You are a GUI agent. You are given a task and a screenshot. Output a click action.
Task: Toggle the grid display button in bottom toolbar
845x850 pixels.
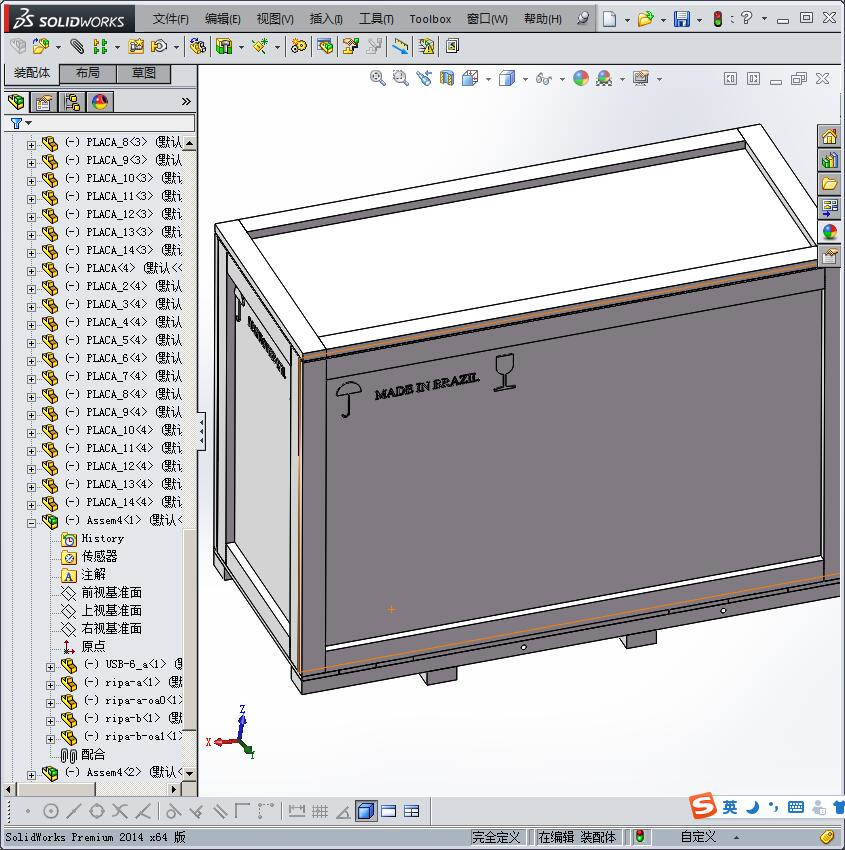320,811
